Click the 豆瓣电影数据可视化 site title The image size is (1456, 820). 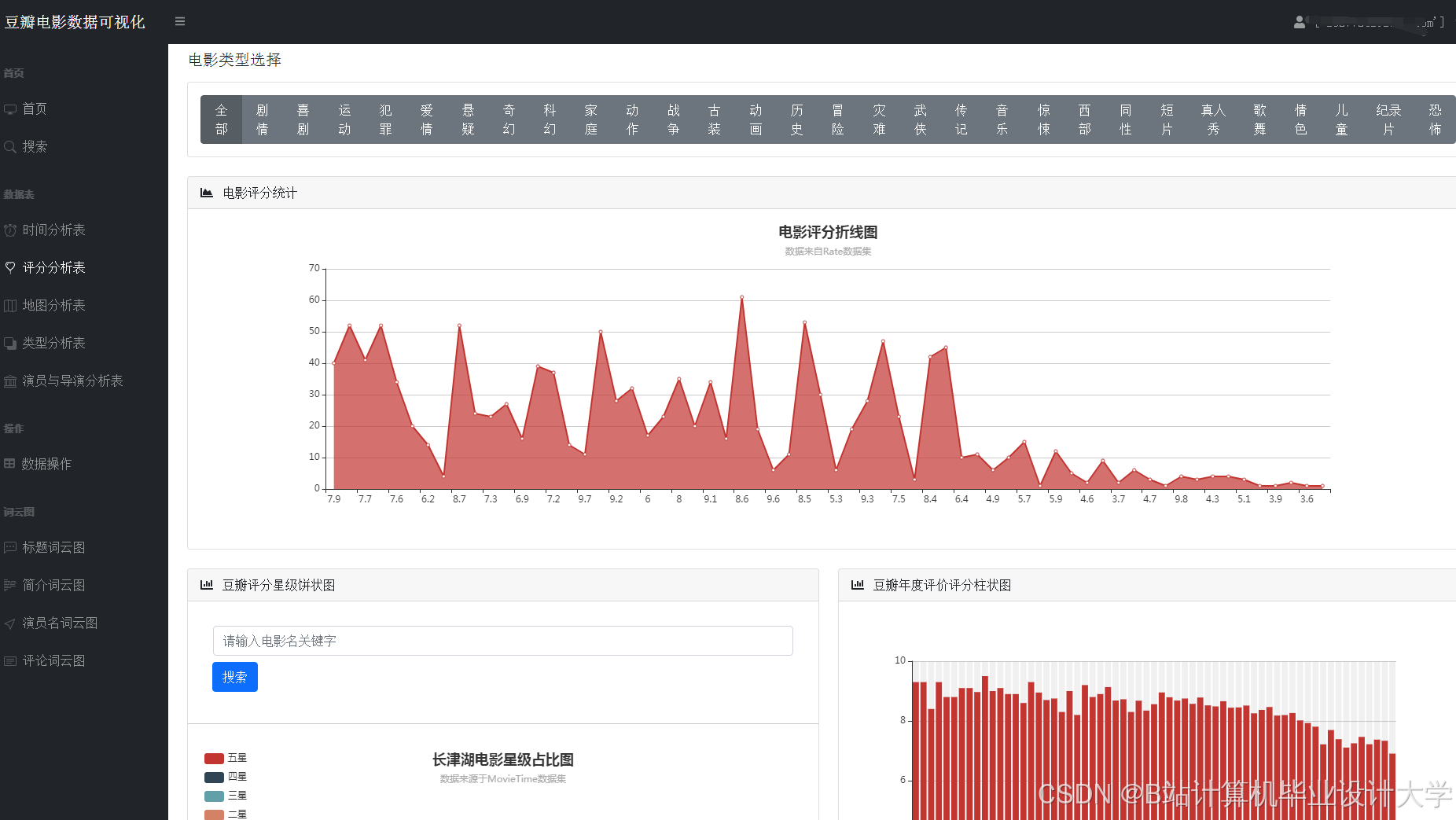pyautogui.click(x=75, y=22)
